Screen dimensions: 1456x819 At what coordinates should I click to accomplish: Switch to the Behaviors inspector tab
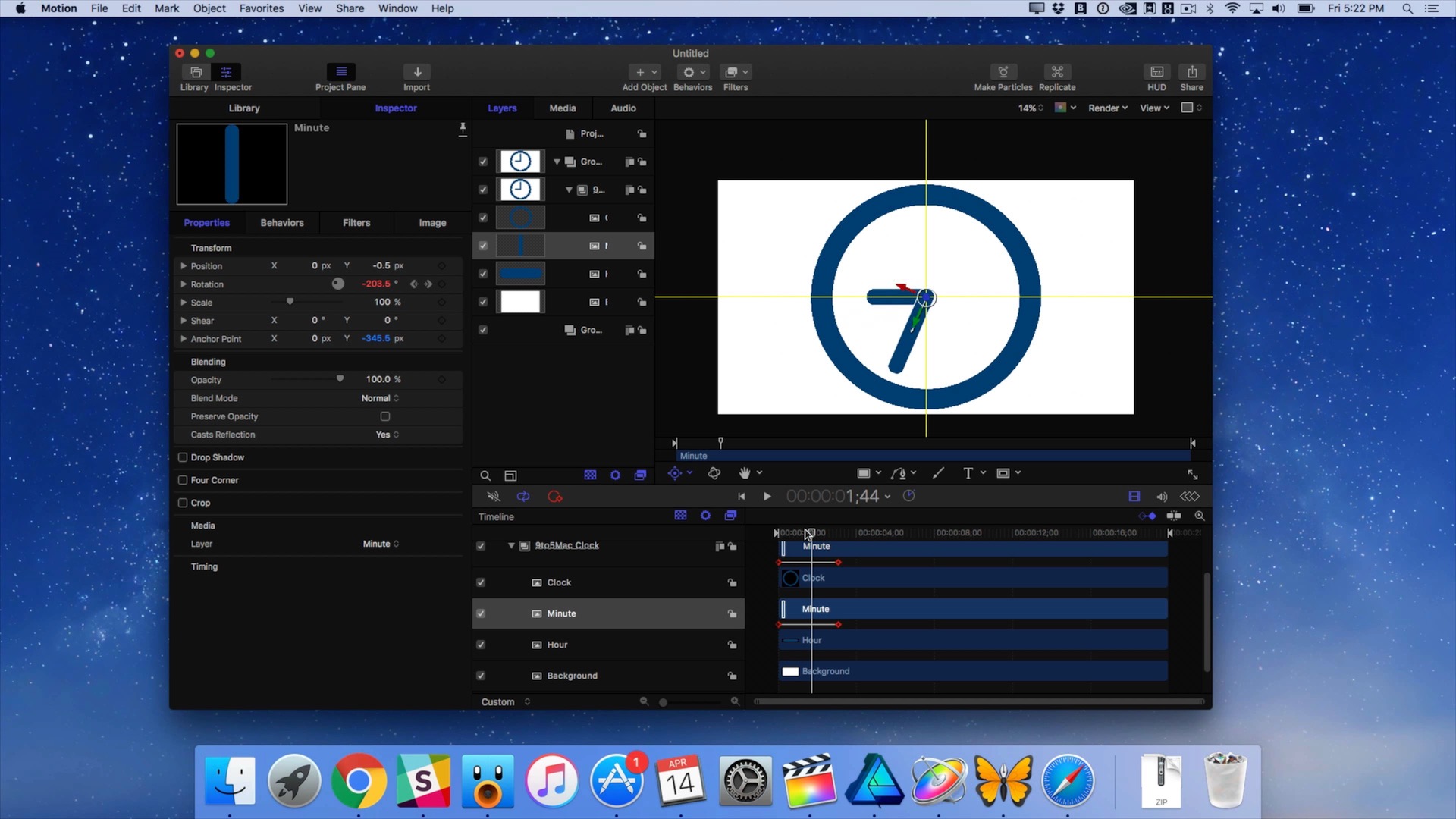click(281, 223)
